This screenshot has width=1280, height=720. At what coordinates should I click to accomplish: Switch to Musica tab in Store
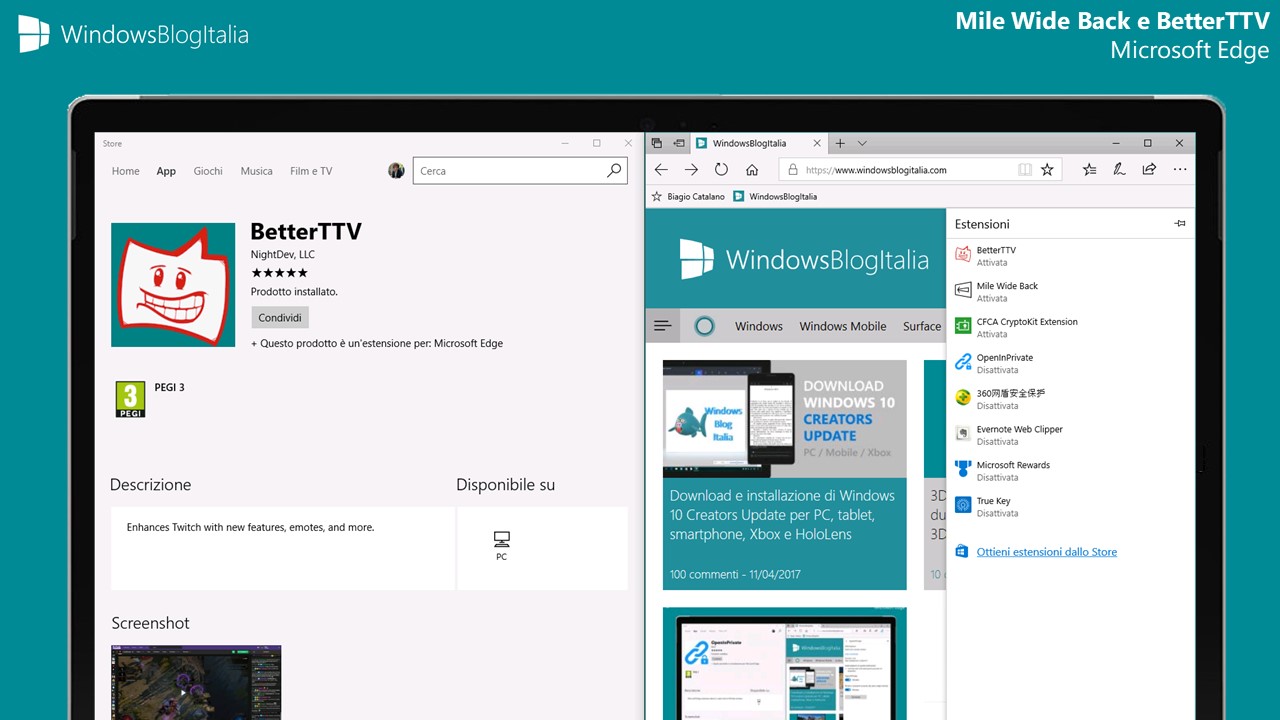[257, 171]
